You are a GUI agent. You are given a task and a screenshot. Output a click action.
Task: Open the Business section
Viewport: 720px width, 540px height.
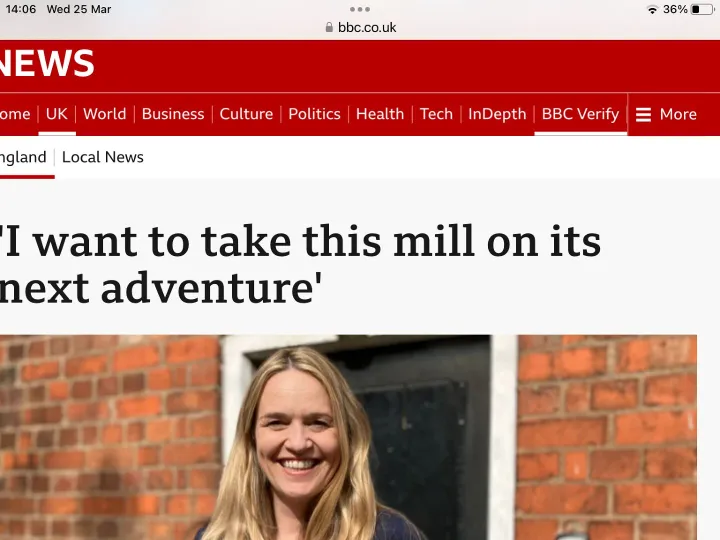click(x=173, y=114)
